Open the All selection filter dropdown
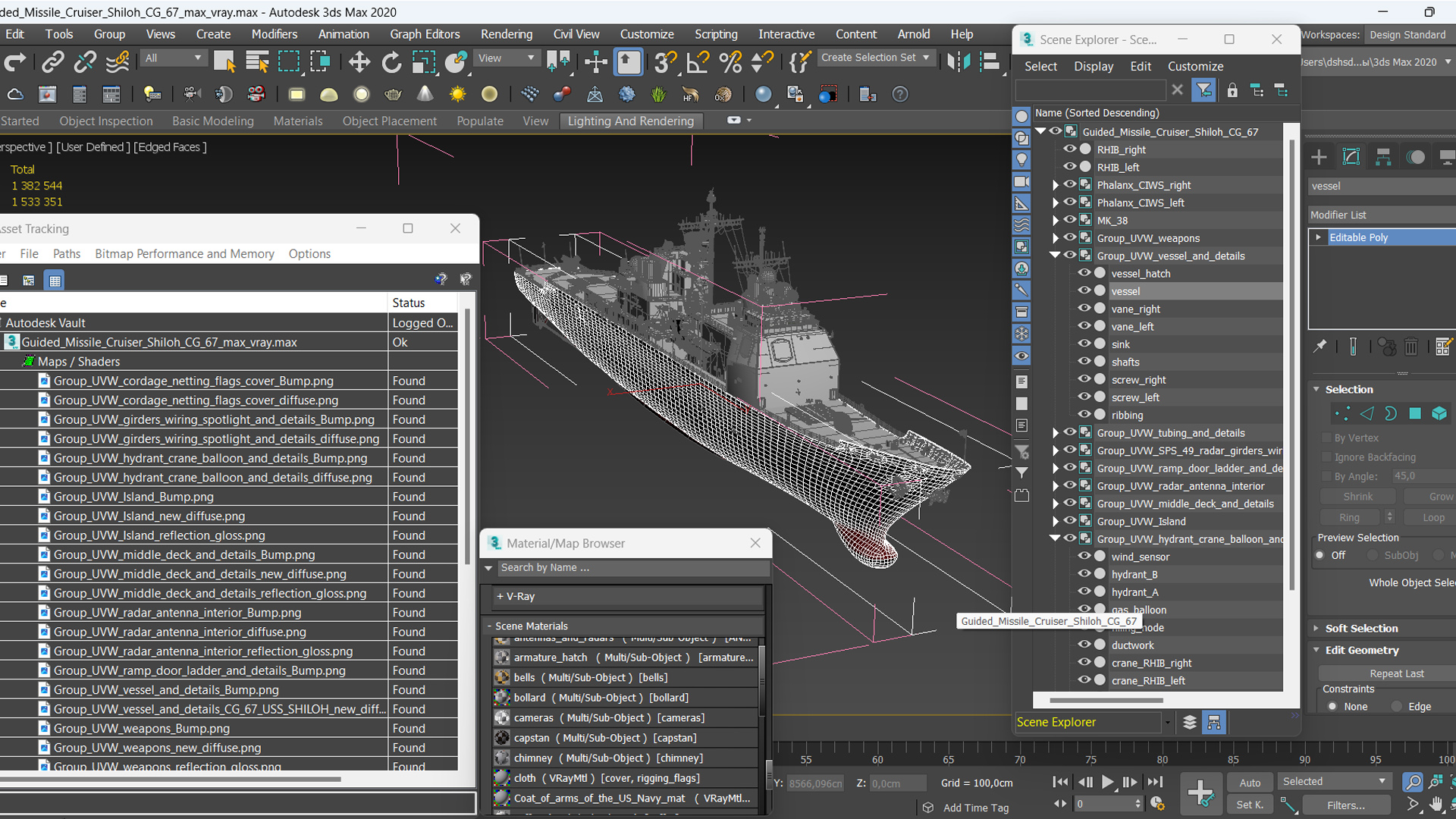 pyautogui.click(x=174, y=58)
